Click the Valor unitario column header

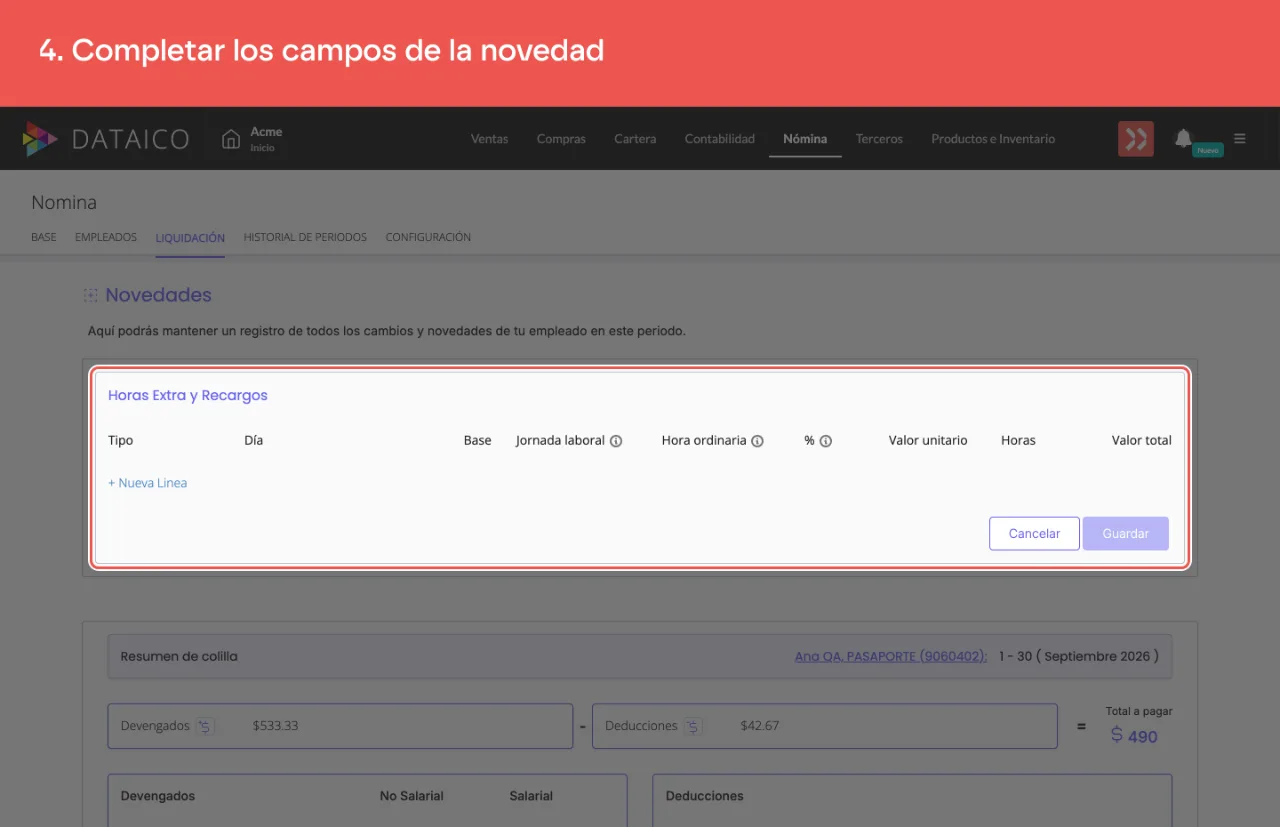coord(928,441)
